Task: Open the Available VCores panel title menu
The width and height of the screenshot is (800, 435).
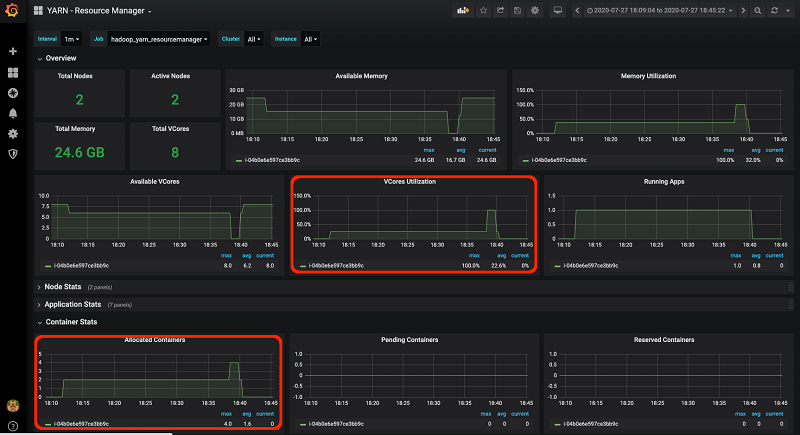Action: click(155, 182)
